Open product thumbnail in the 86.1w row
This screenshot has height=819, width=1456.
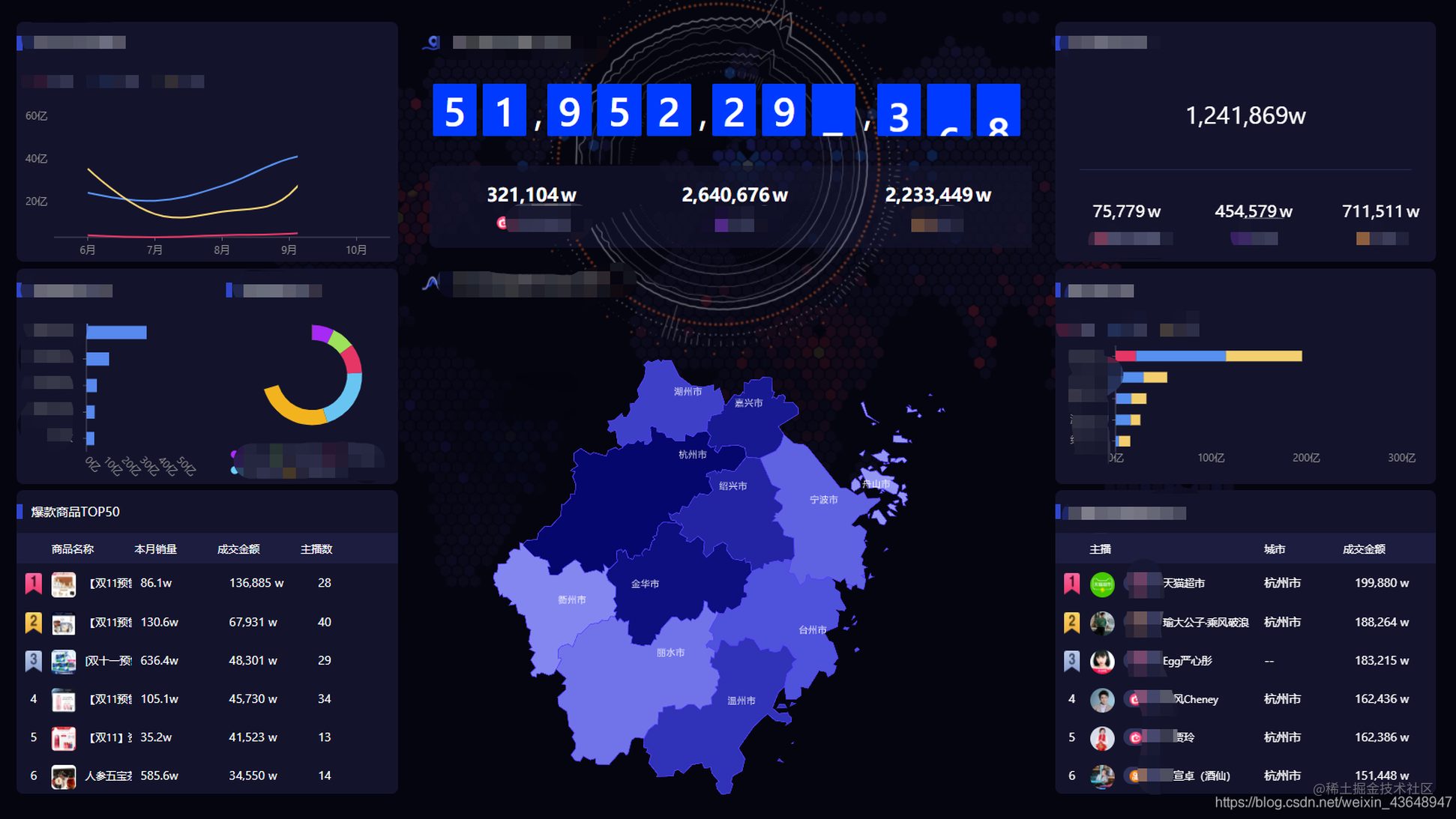tap(64, 584)
